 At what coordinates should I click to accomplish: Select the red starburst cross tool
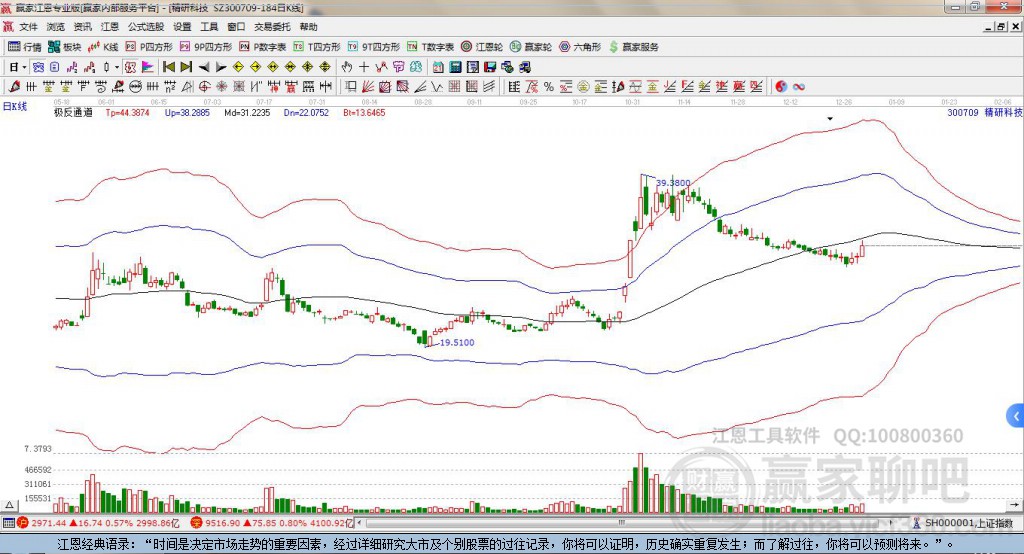click(x=221, y=87)
